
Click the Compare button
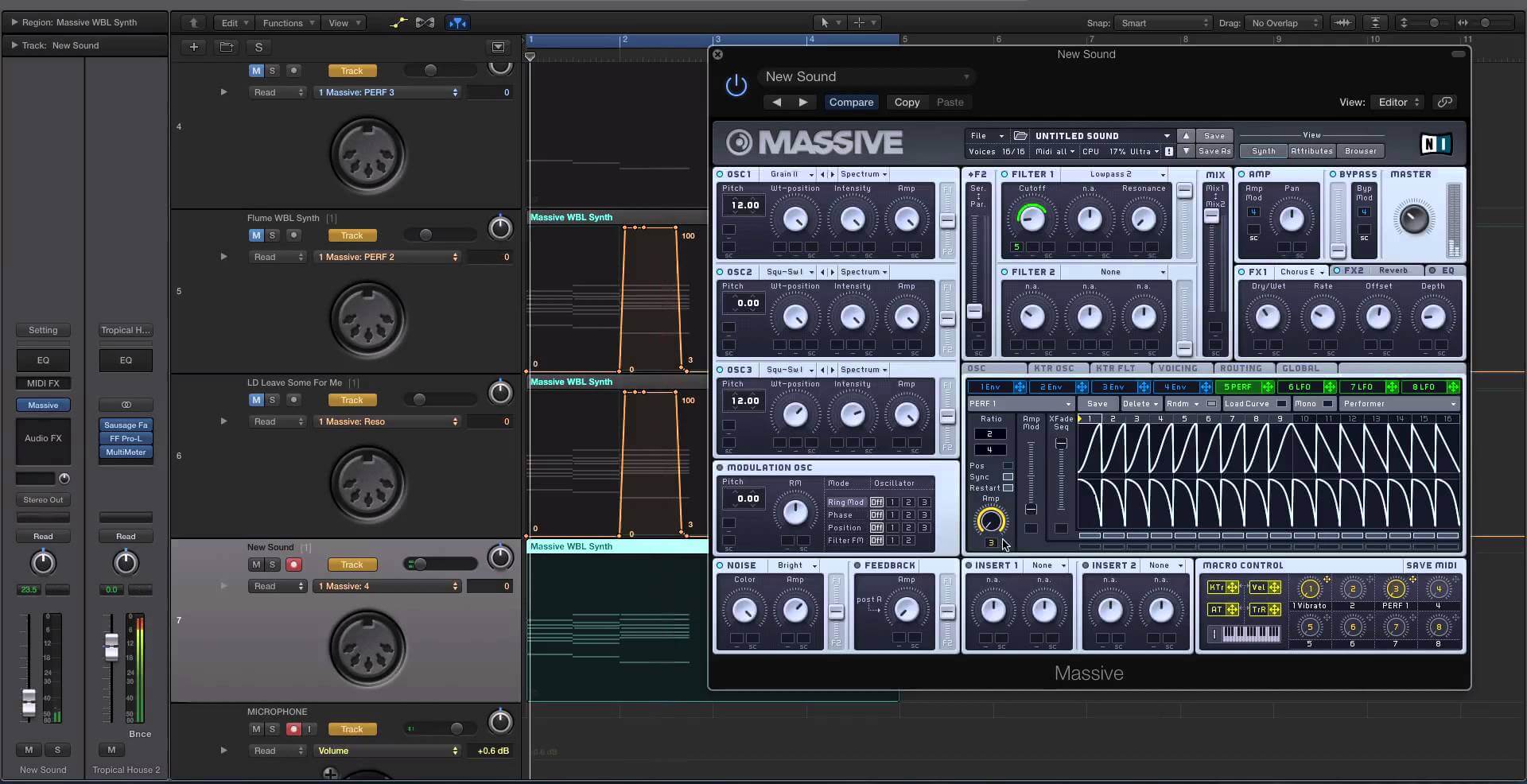tap(851, 102)
